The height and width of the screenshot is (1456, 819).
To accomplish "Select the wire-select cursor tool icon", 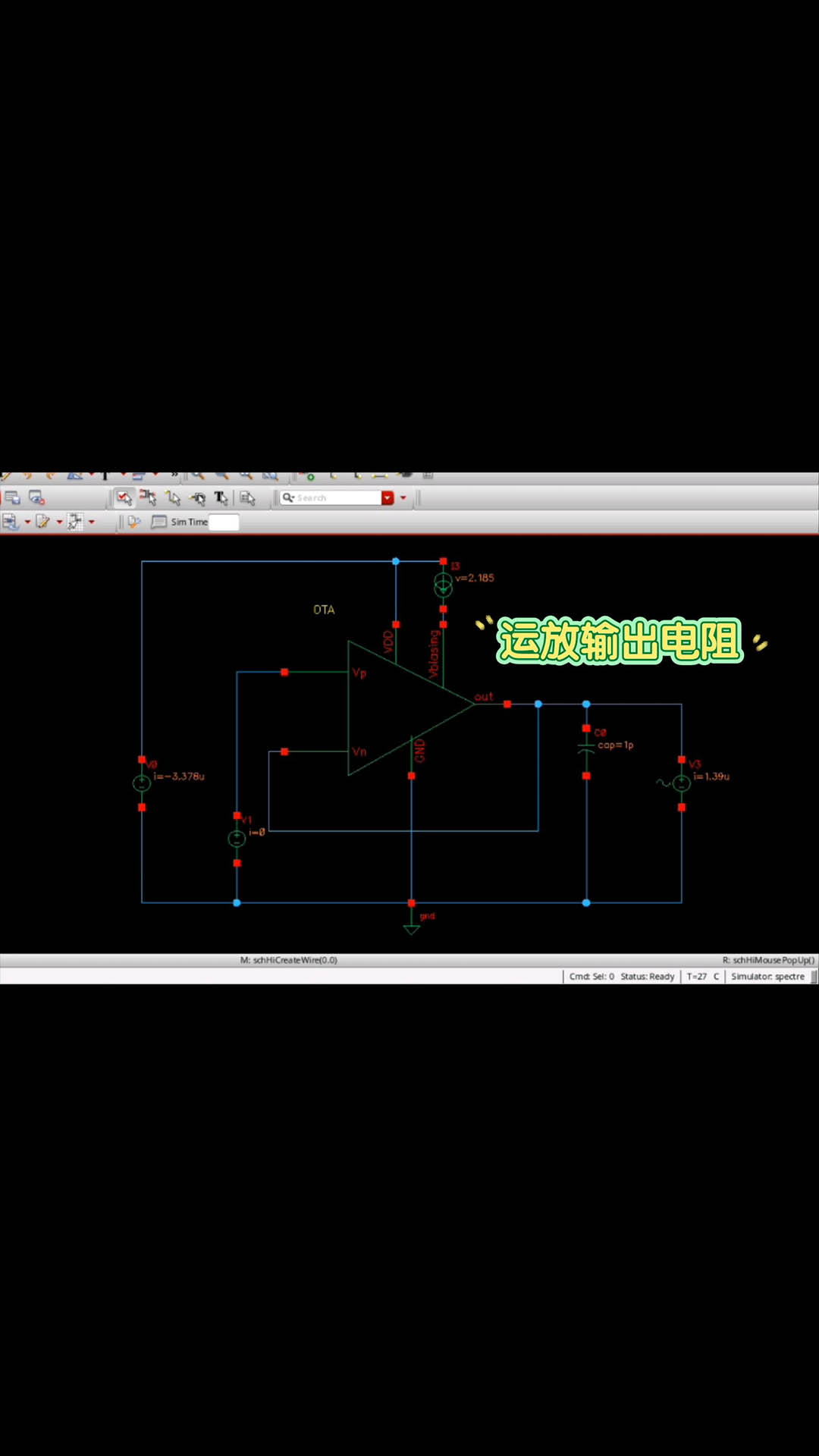I will (197, 498).
